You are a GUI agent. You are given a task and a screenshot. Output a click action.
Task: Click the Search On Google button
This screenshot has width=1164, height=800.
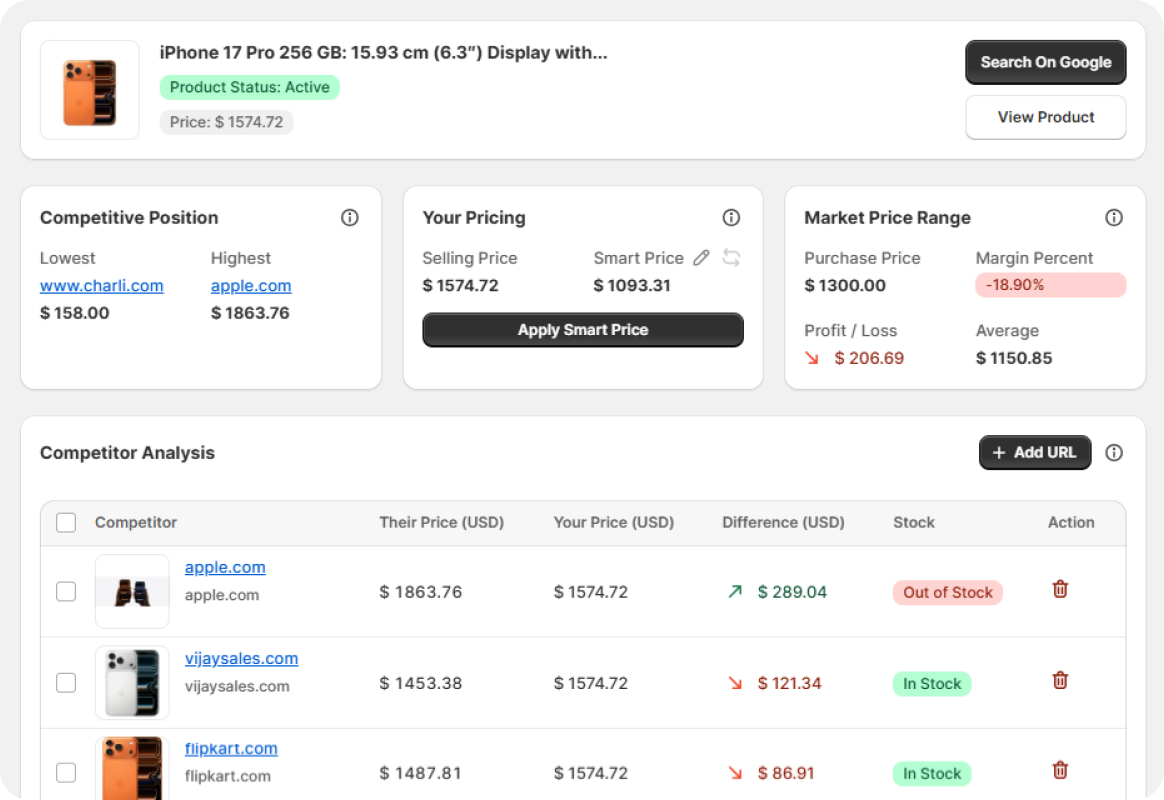point(1045,62)
